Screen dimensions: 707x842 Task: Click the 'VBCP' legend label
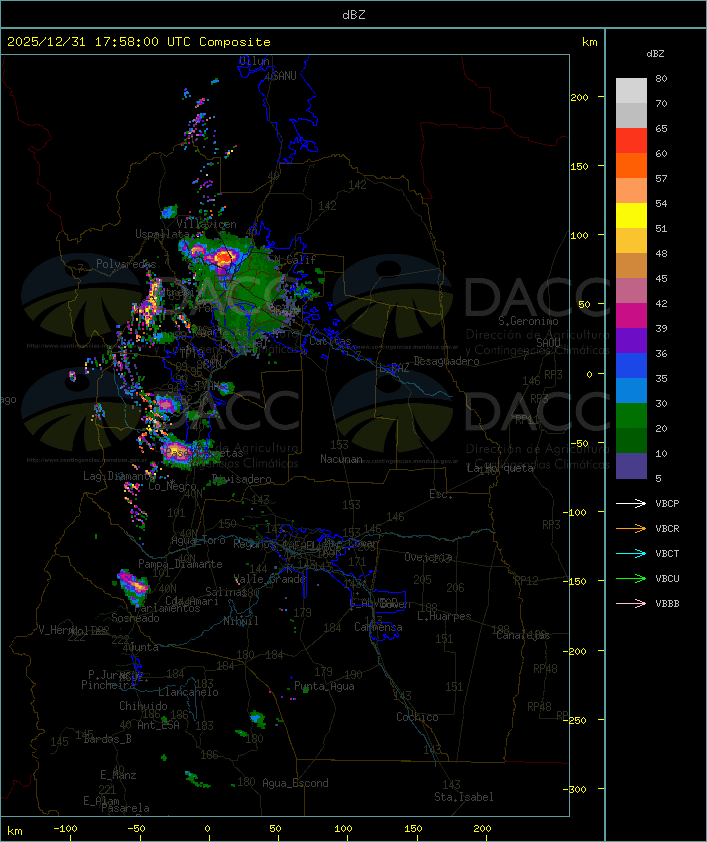[667, 503]
